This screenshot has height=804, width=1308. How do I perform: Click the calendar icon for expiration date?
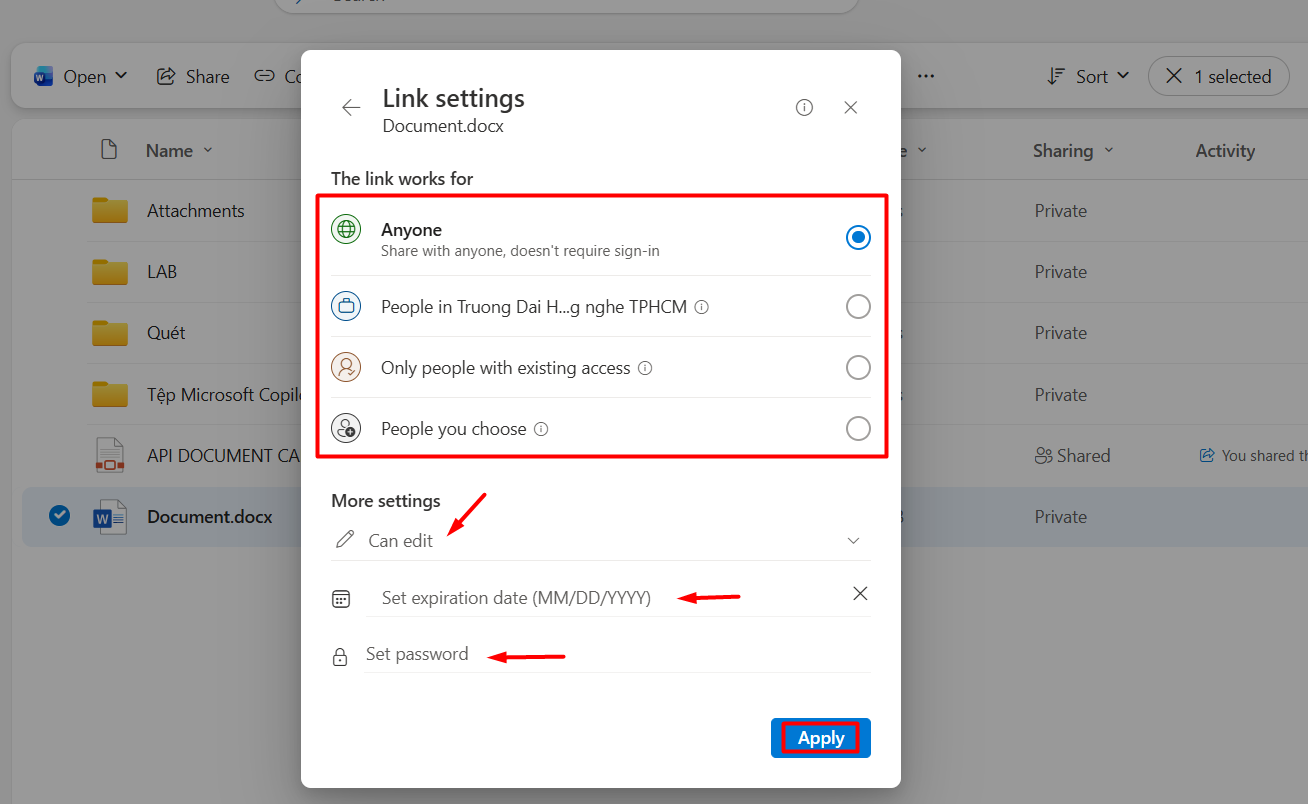(x=341, y=599)
